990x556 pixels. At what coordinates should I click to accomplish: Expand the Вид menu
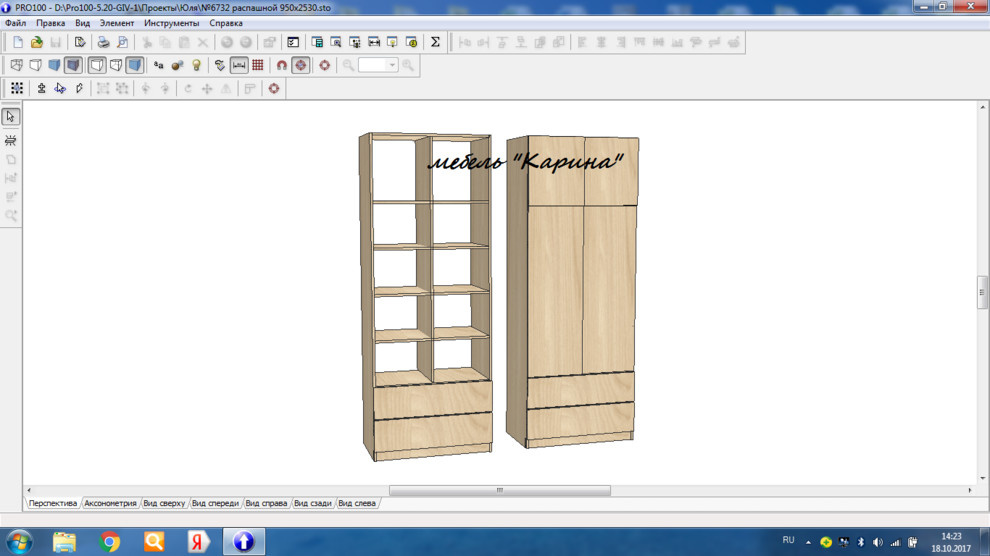click(x=82, y=23)
